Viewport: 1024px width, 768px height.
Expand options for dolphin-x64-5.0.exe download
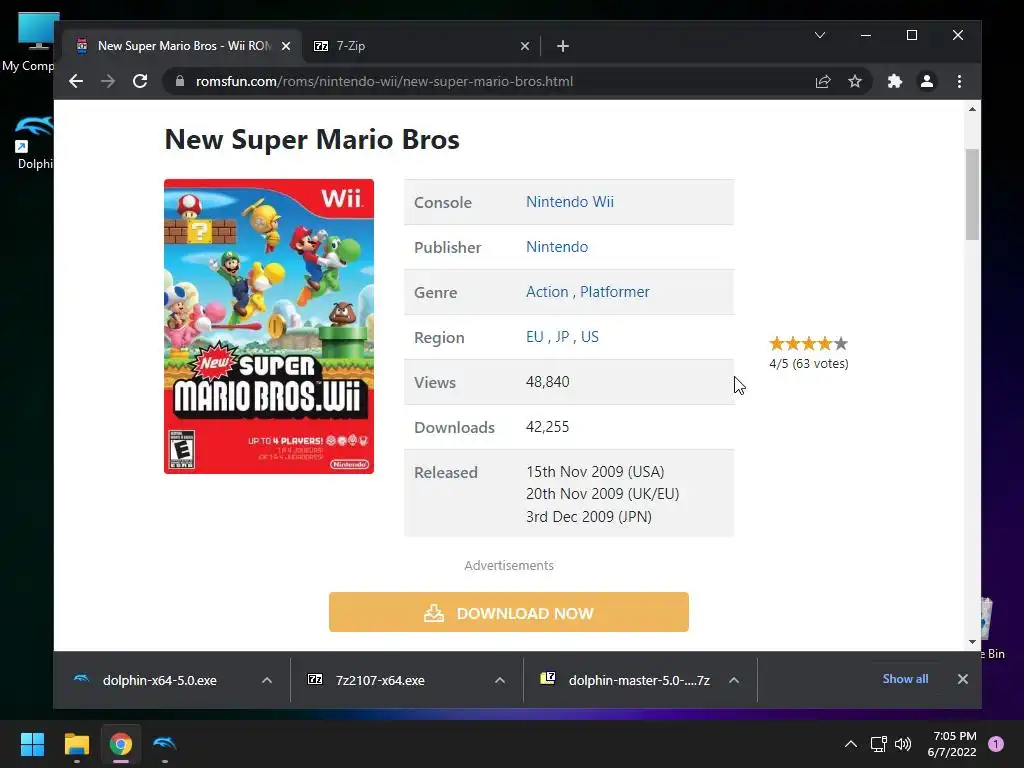(266, 680)
